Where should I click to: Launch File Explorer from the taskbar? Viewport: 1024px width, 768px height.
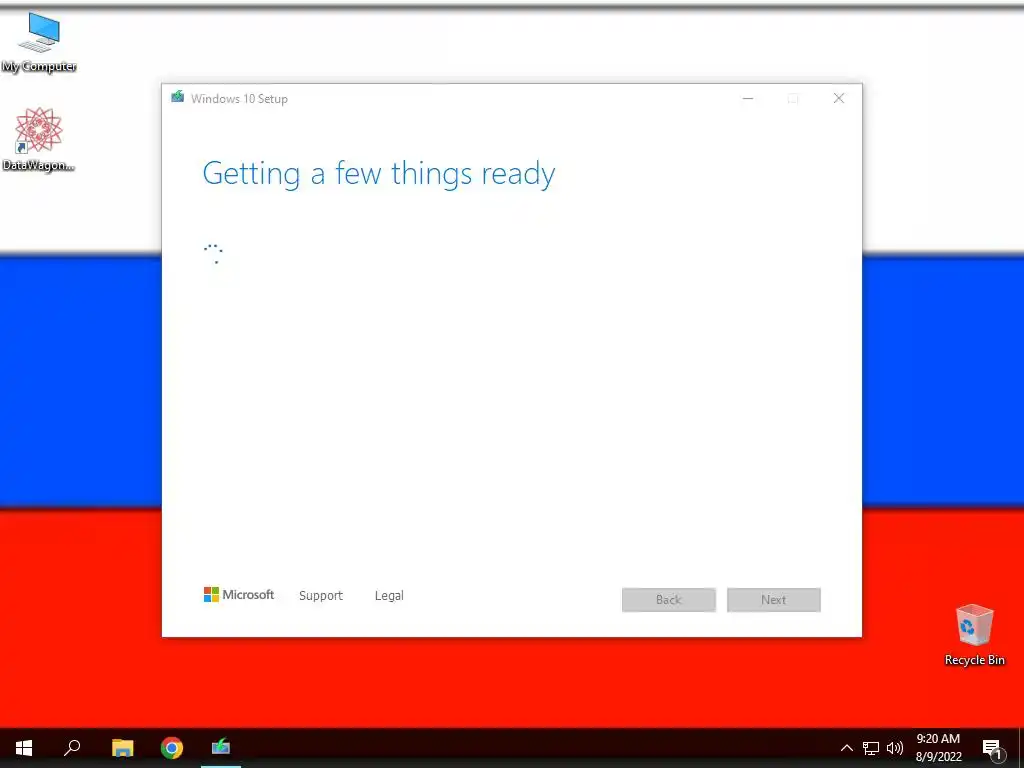click(x=122, y=748)
